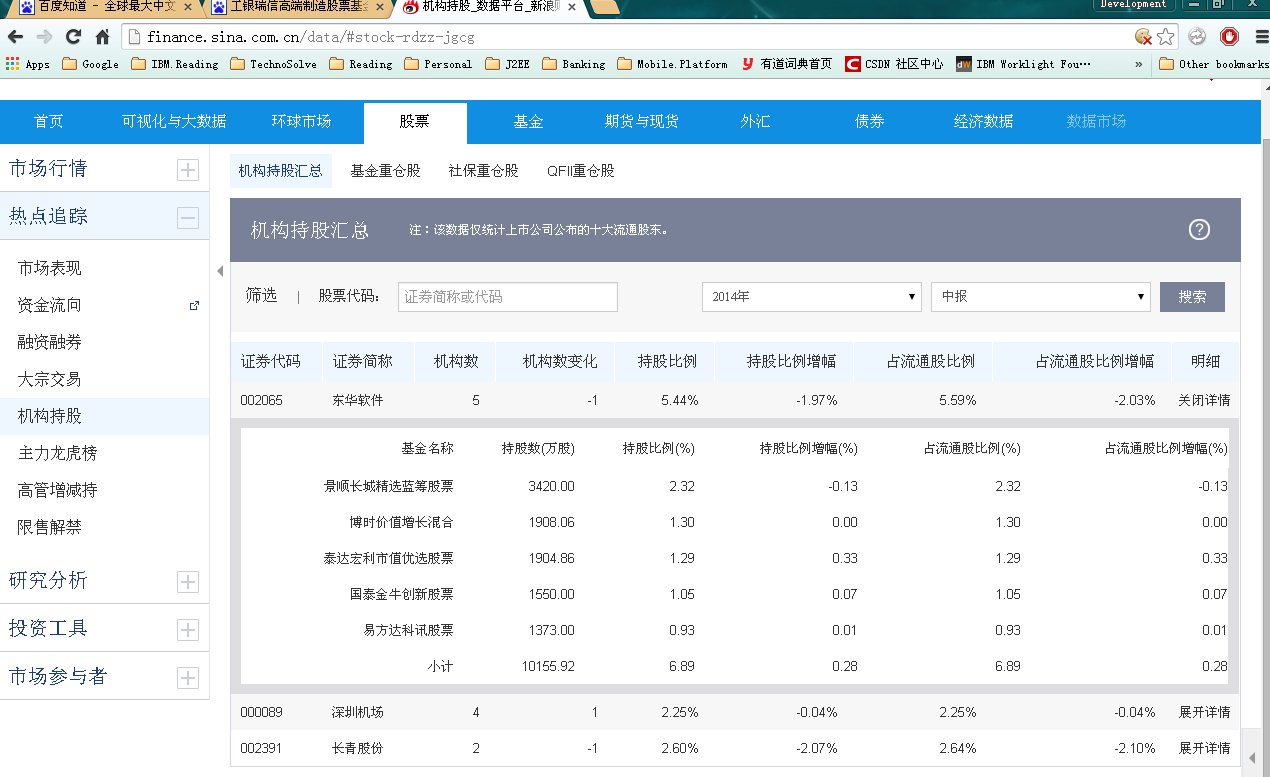The width and height of the screenshot is (1270, 777).
Task: Select 基金 in the top navigation
Action: 527,121
